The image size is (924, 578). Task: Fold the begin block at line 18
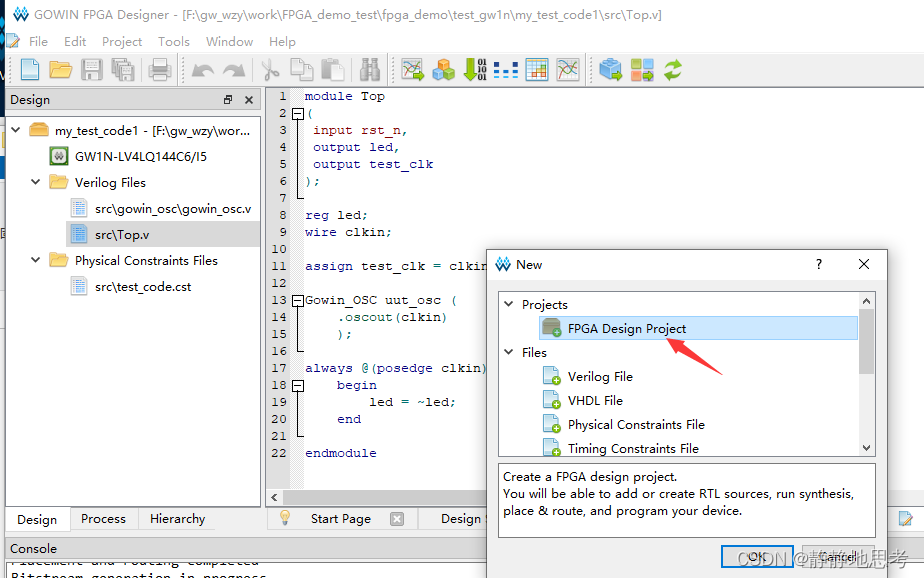298,386
